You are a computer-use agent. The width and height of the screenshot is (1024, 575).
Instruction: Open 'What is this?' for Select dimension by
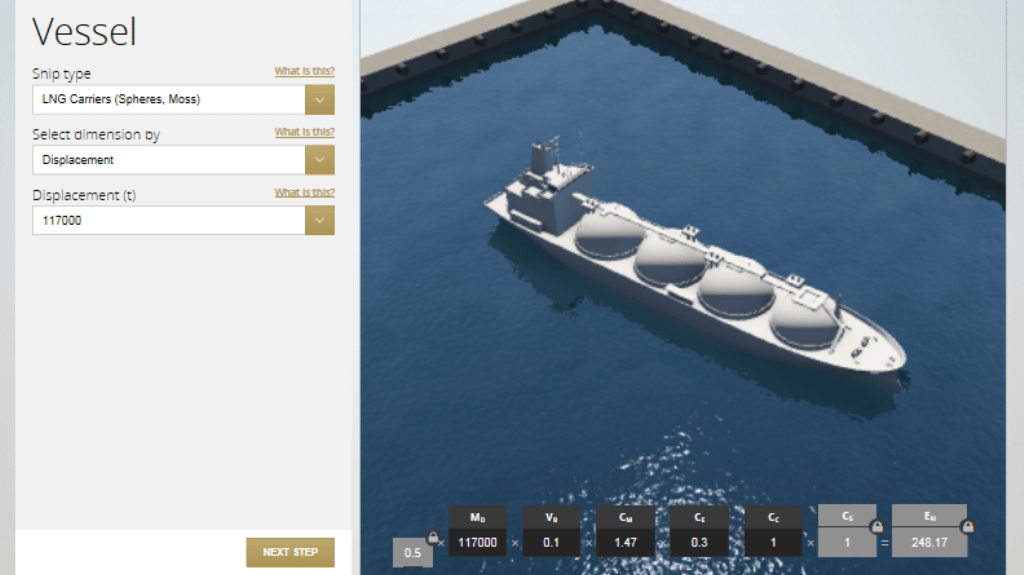click(x=304, y=132)
